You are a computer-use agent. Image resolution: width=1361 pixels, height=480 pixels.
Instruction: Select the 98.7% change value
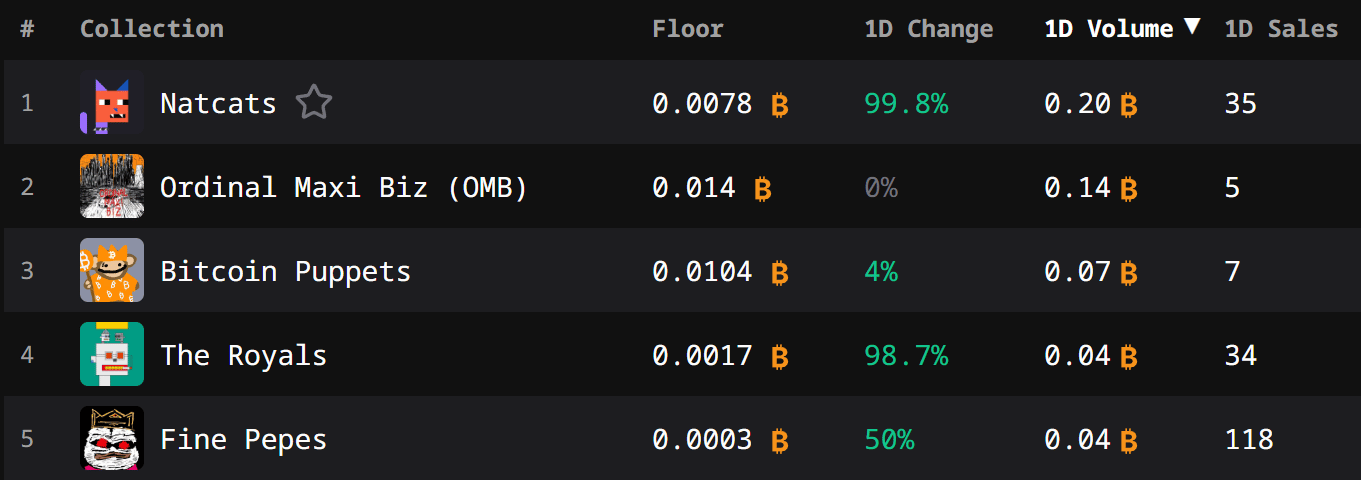pyautogui.click(x=906, y=355)
